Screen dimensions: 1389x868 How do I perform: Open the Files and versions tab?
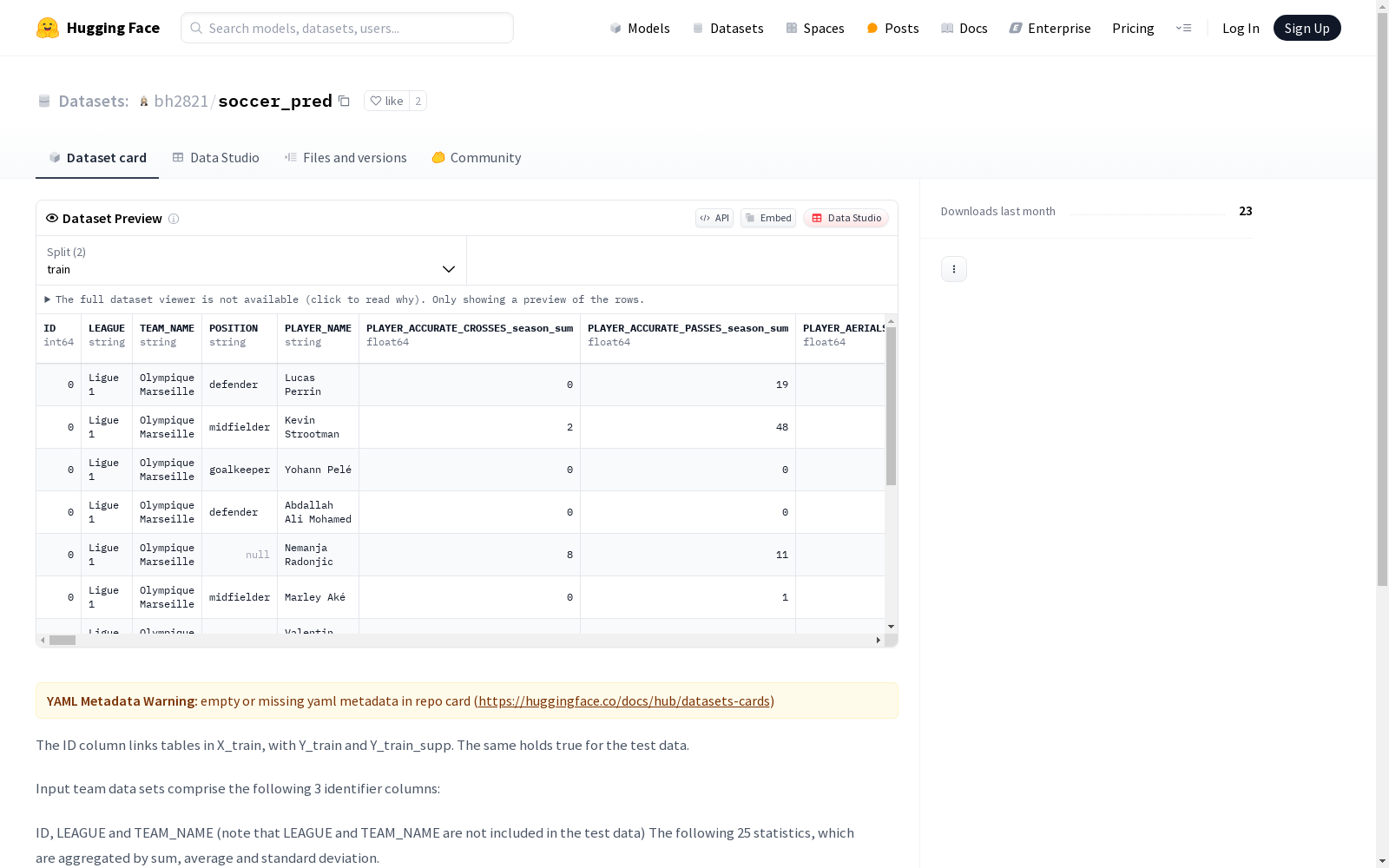click(x=346, y=157)
